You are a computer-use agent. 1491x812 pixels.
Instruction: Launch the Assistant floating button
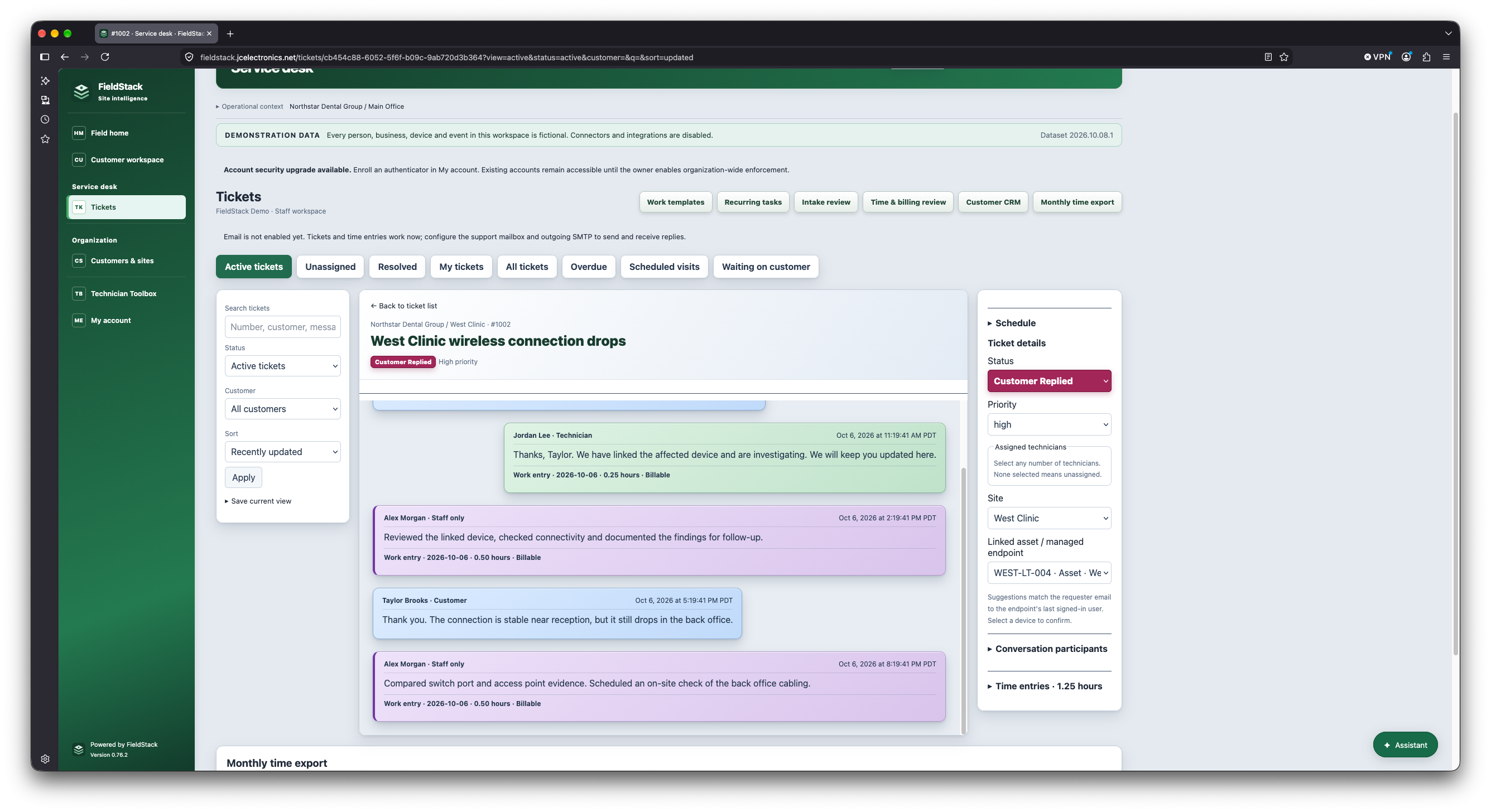(1405, 745)
